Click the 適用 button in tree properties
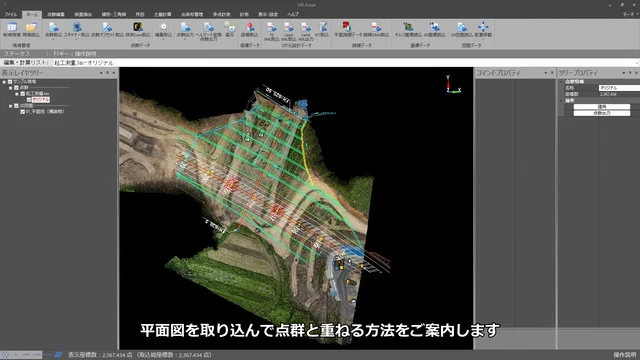Image resolution: width=640 pixels, height=360 pixels. pos(602,107)
